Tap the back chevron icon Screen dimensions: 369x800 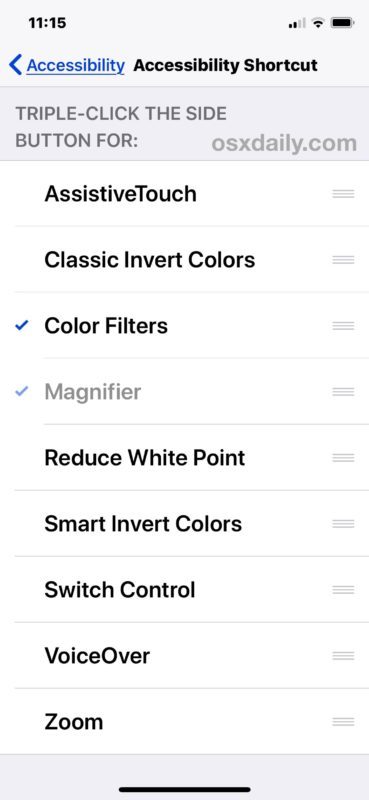click(x=15, y=65)
